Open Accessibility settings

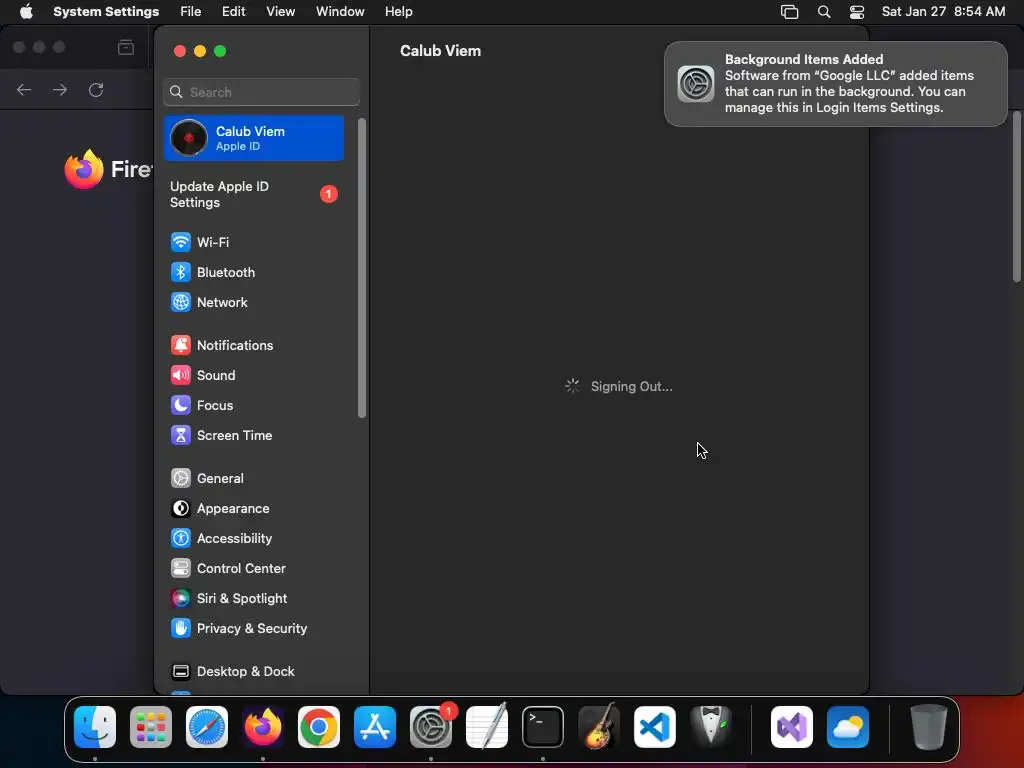253,539
